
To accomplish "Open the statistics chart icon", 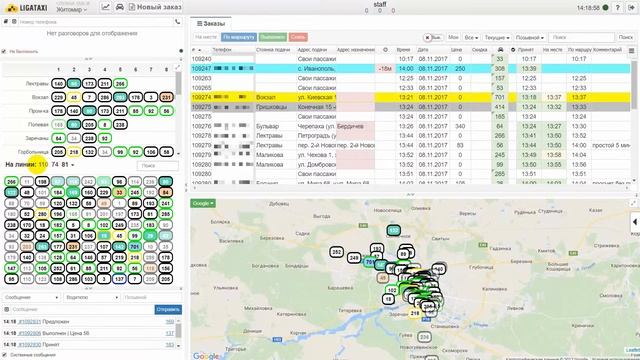I will 105,7.
